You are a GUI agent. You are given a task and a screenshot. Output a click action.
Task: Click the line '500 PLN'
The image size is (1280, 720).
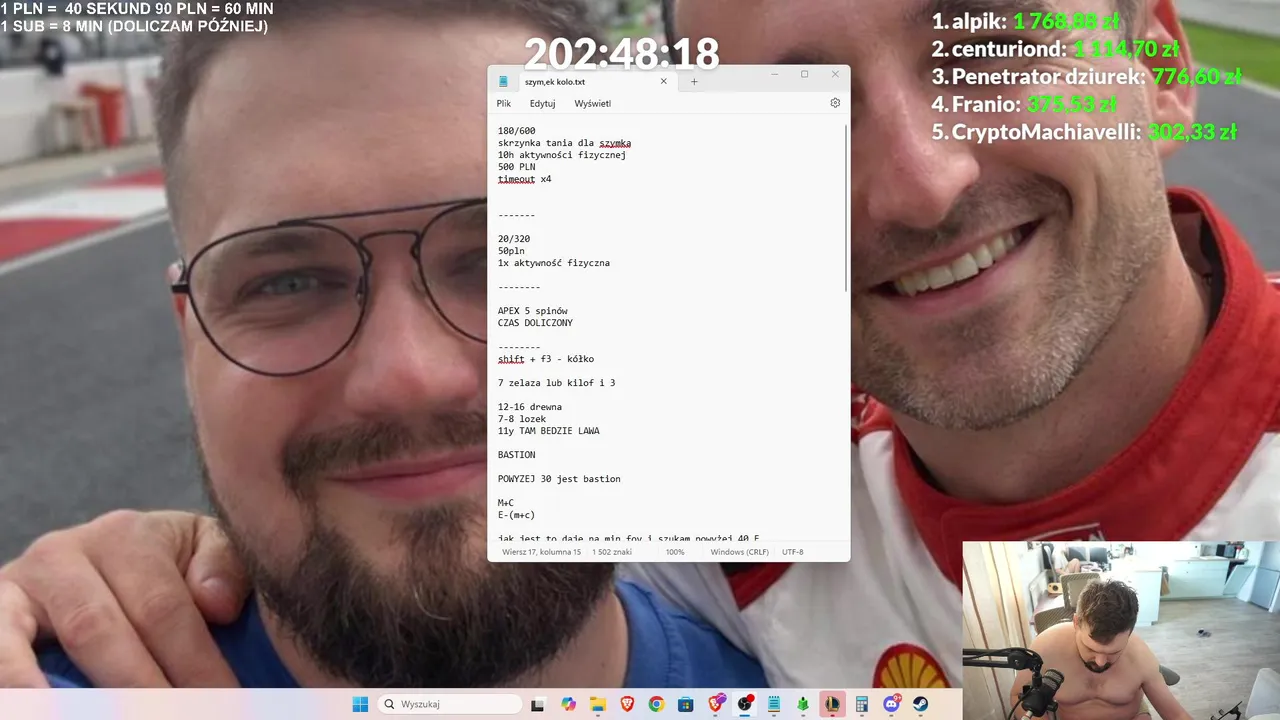click(x=516, y=167)
